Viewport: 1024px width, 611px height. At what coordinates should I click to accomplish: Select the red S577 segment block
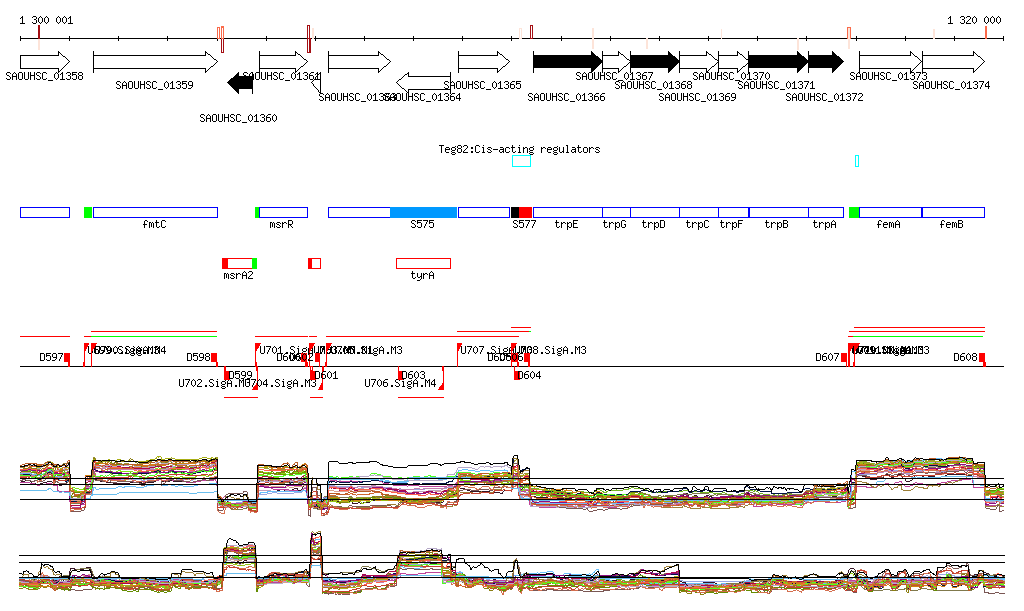click(526, 212)
